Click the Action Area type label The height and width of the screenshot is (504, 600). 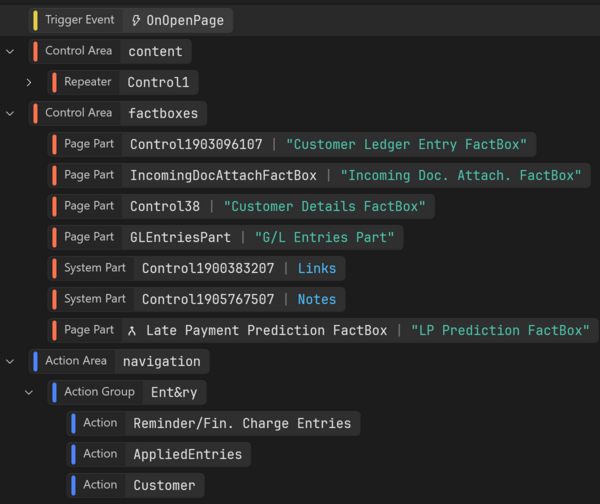76,361
